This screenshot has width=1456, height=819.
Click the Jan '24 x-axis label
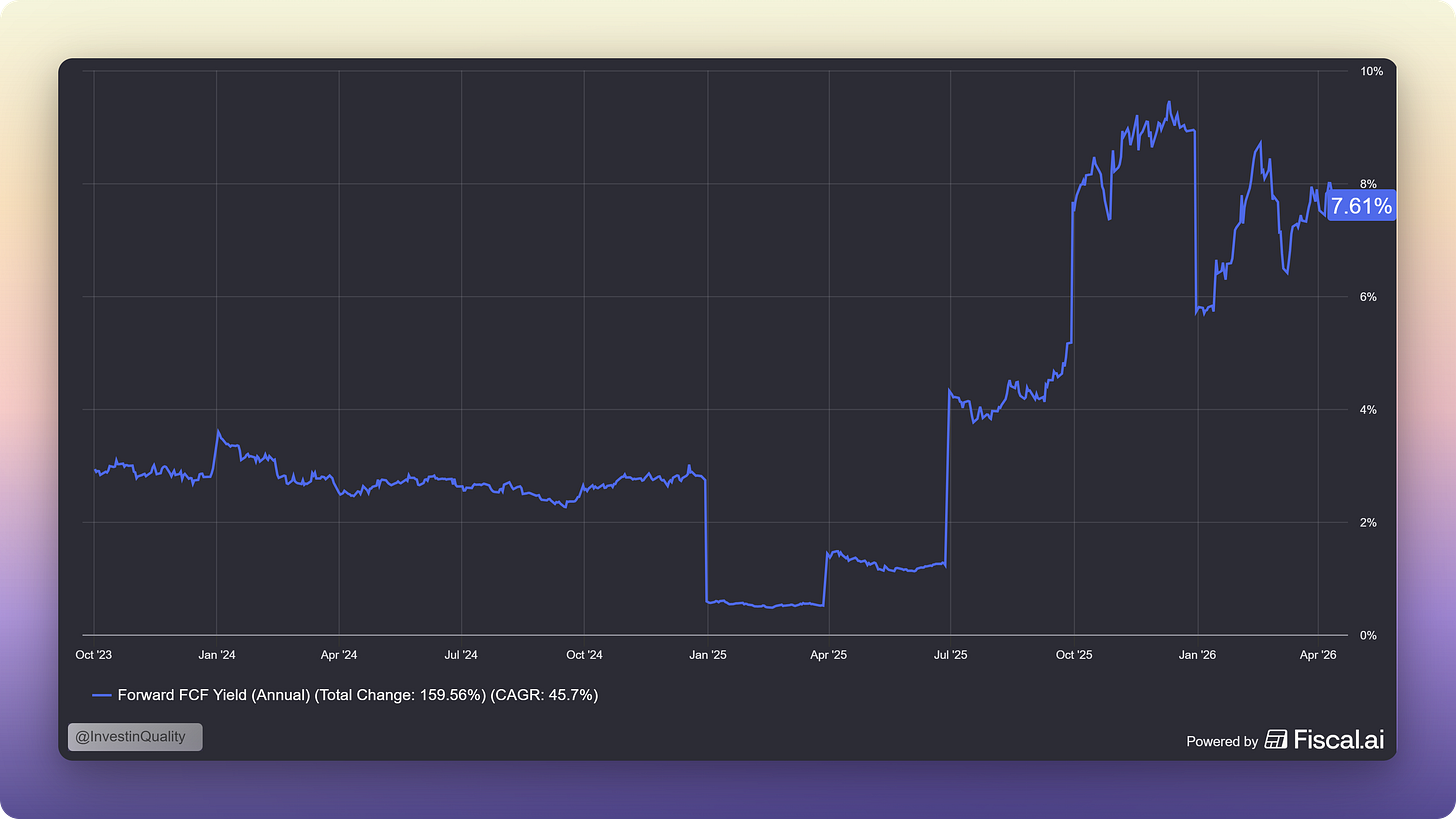click(216, 655)
